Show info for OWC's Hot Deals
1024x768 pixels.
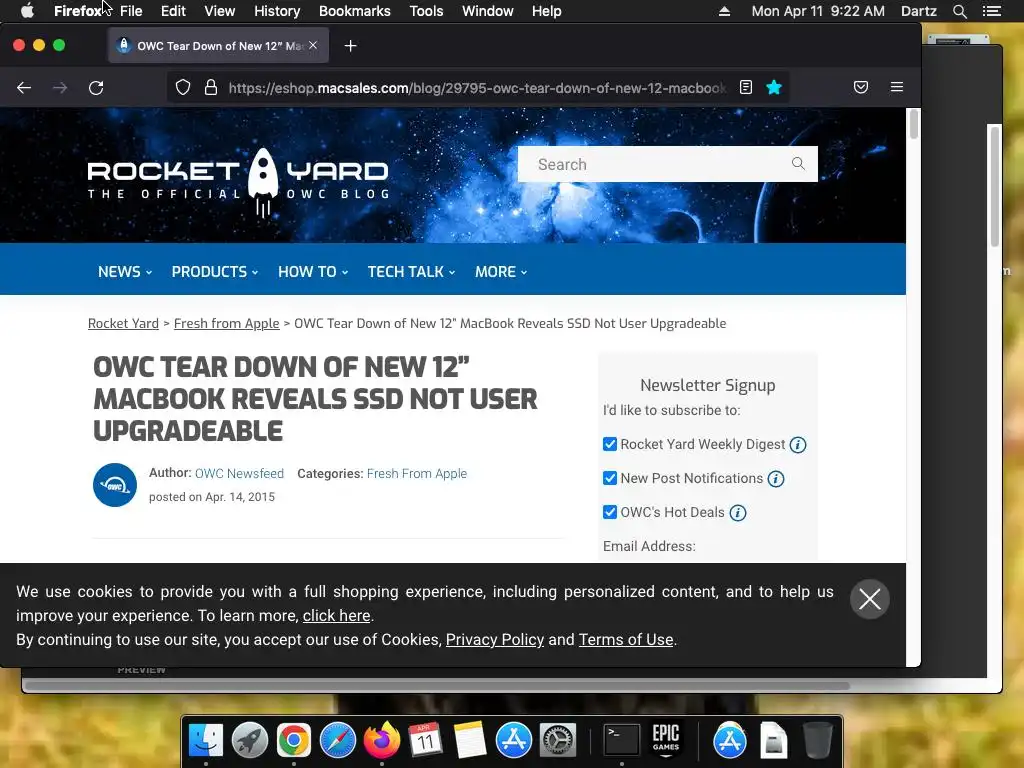pyautogui.click(x=737, y=513)
